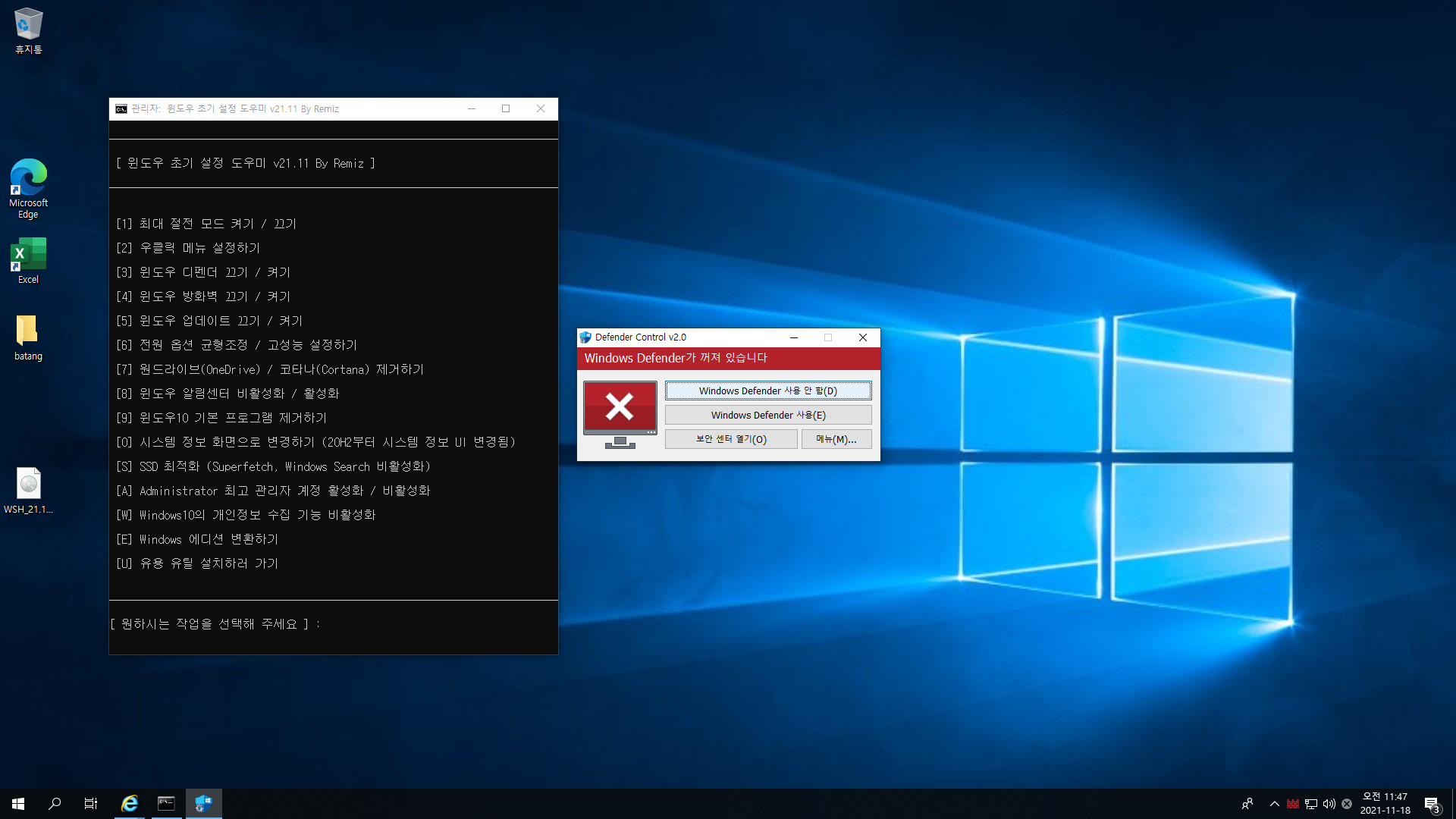Click the round x tray icon next to volume

1347,804
